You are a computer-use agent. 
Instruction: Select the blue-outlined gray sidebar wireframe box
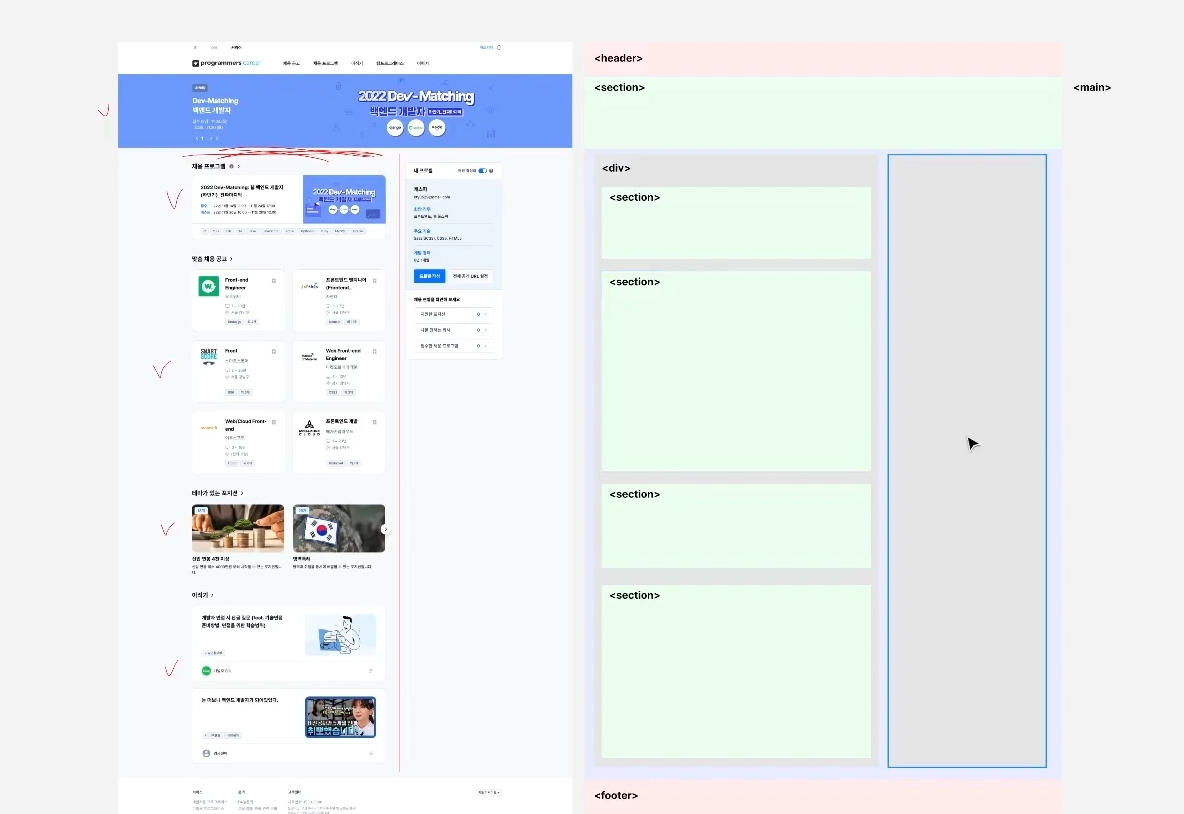click(967, 461)
